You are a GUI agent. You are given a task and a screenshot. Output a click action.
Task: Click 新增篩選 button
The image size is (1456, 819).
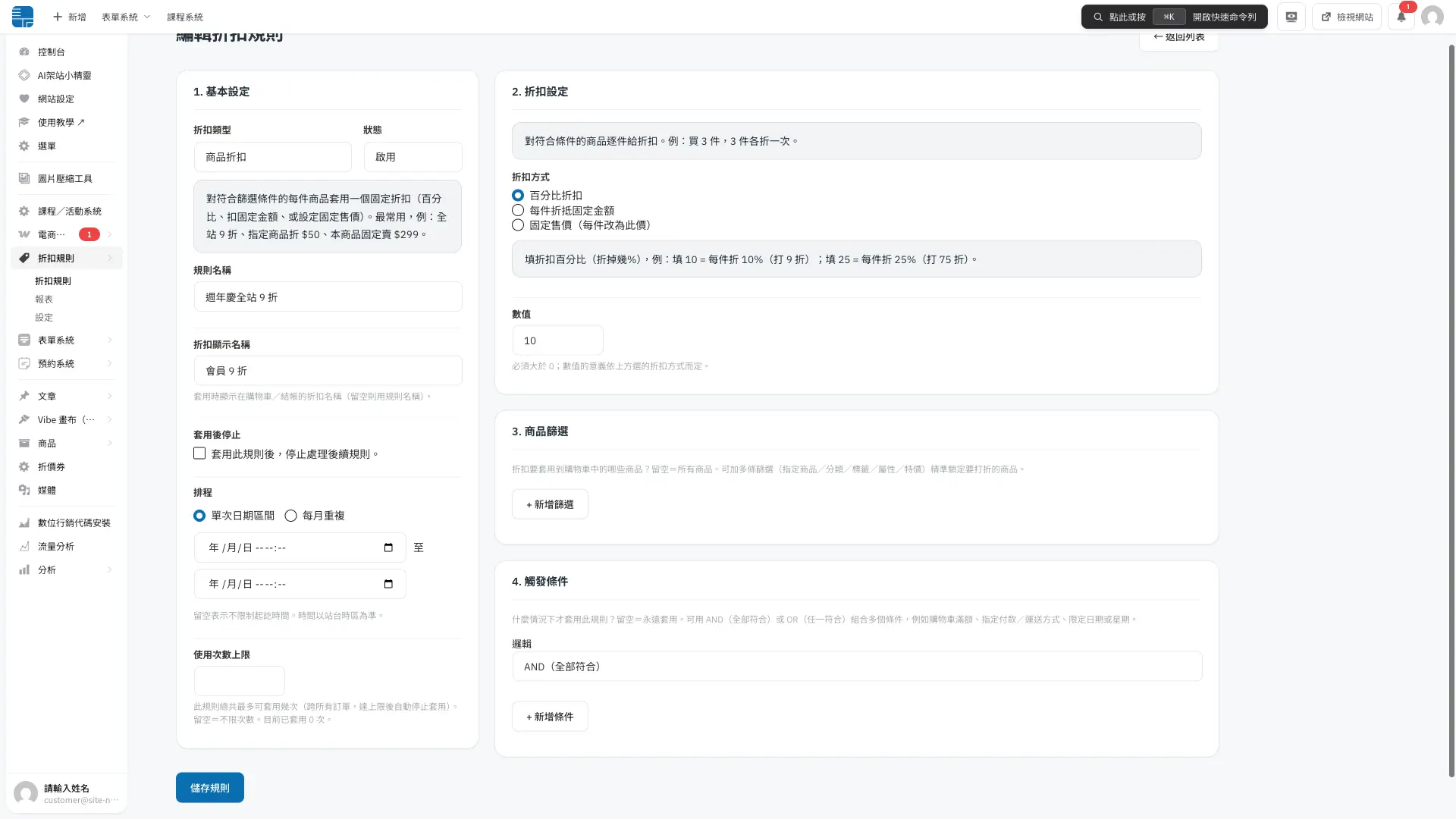550,504
